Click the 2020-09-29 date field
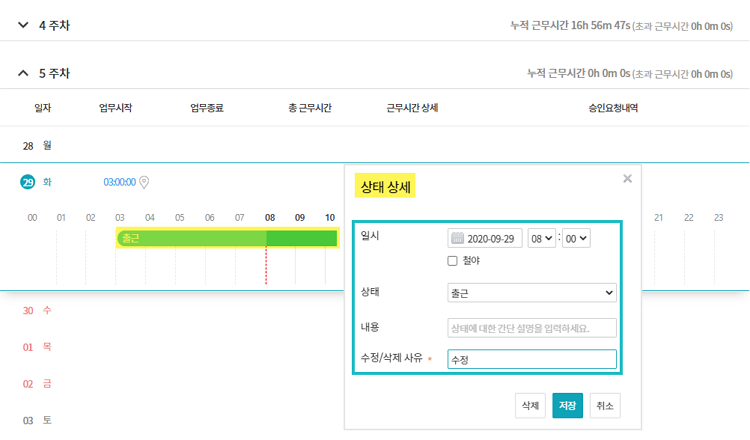The height and width of the screenshot is (440, 750). [485, 238]
